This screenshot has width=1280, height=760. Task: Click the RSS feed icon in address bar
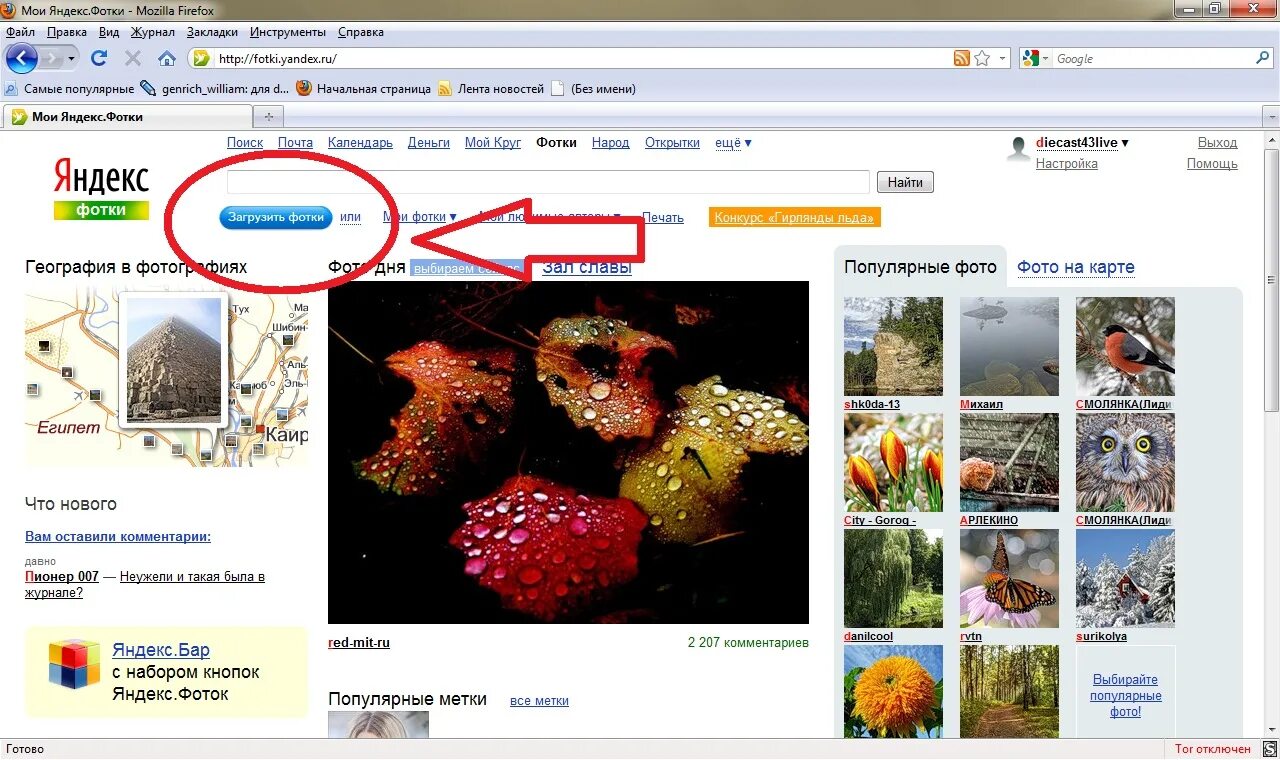pyautogui.click(x=962, y=58)
